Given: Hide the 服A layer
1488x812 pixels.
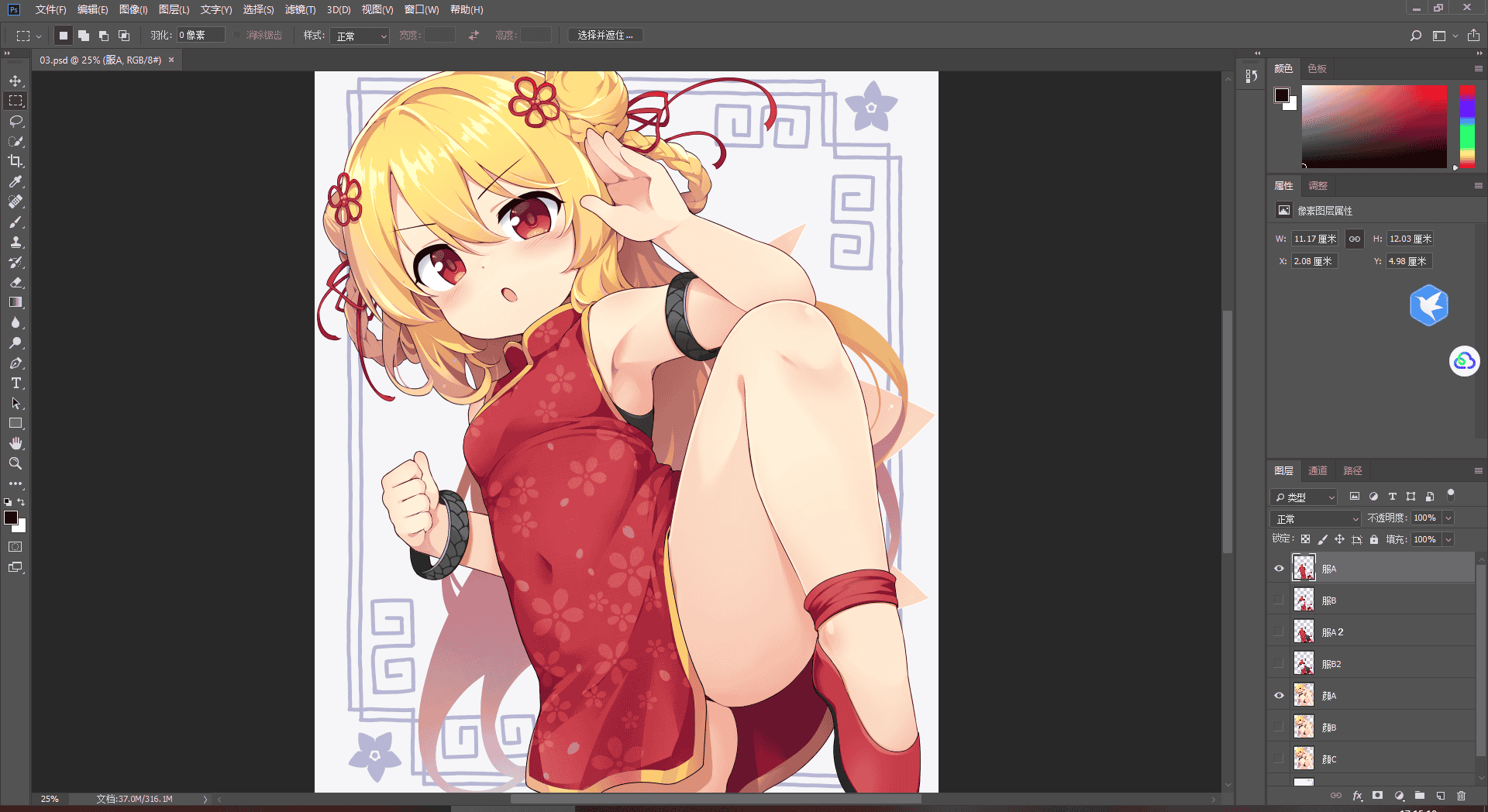Looking at the screenshot, I should [x=1279, y=569].
